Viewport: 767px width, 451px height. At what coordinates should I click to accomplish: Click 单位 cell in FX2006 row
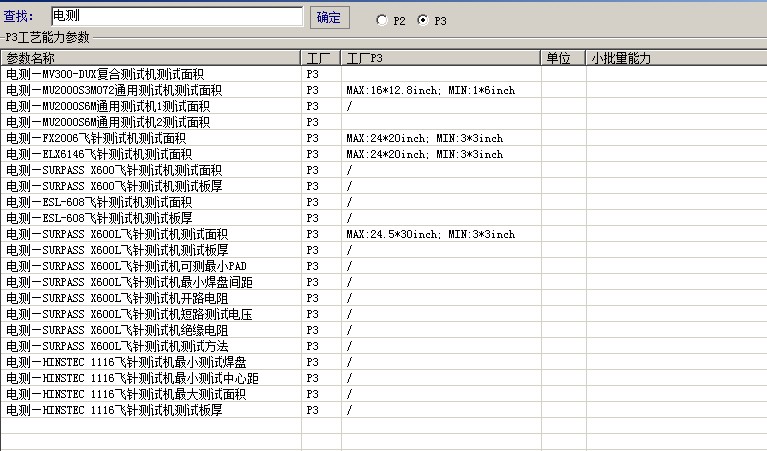[564, 138]
